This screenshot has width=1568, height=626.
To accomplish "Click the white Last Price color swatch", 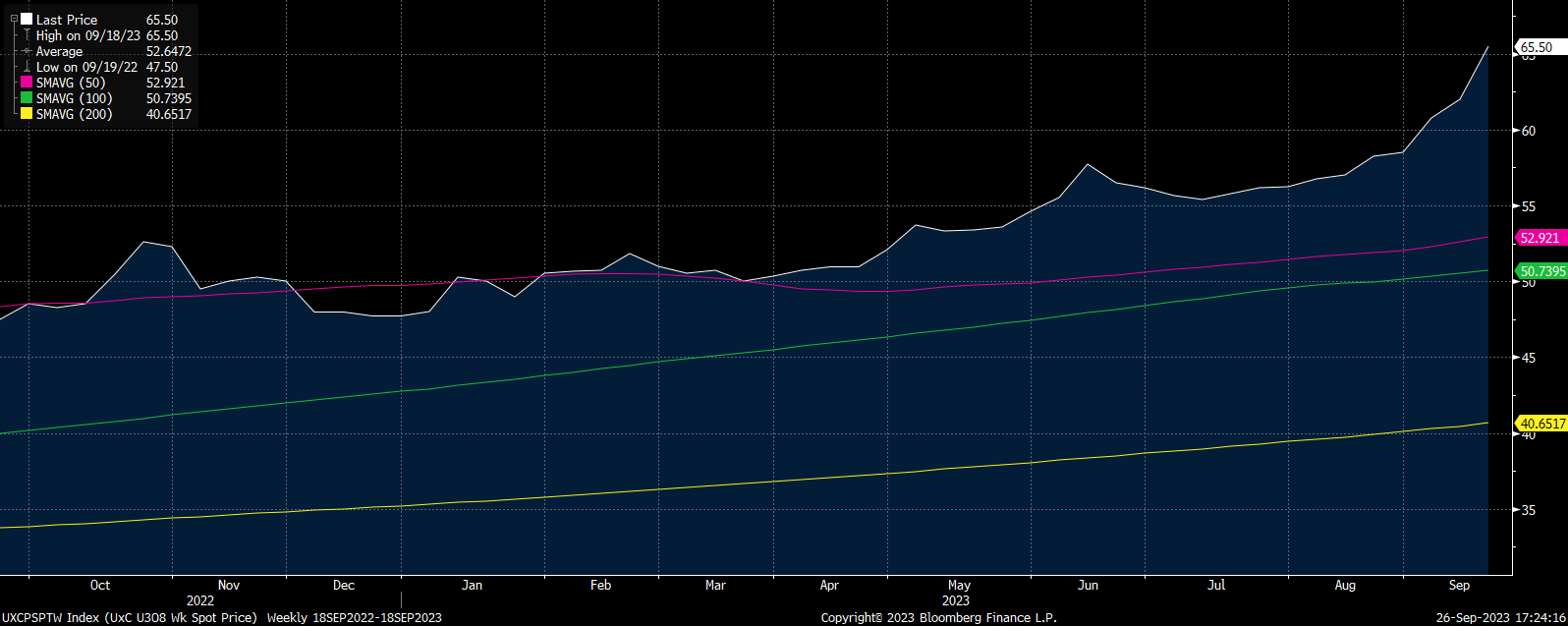I will tap(27, 20).
